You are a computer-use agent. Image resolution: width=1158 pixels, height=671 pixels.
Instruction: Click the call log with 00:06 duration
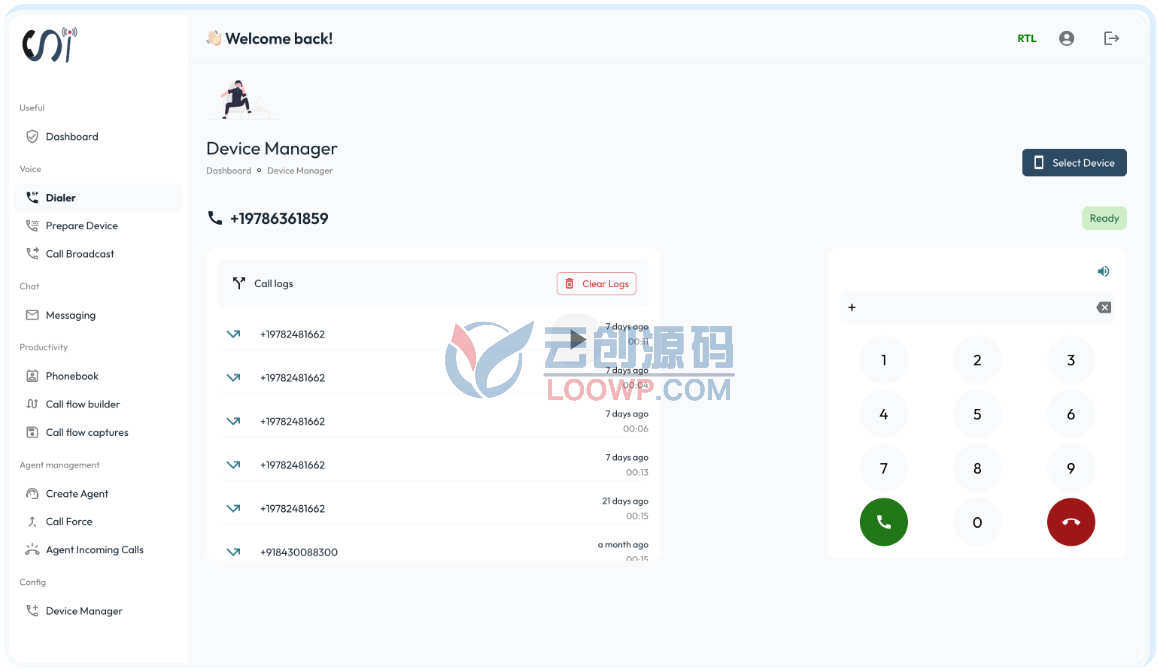tap(436, 421)
